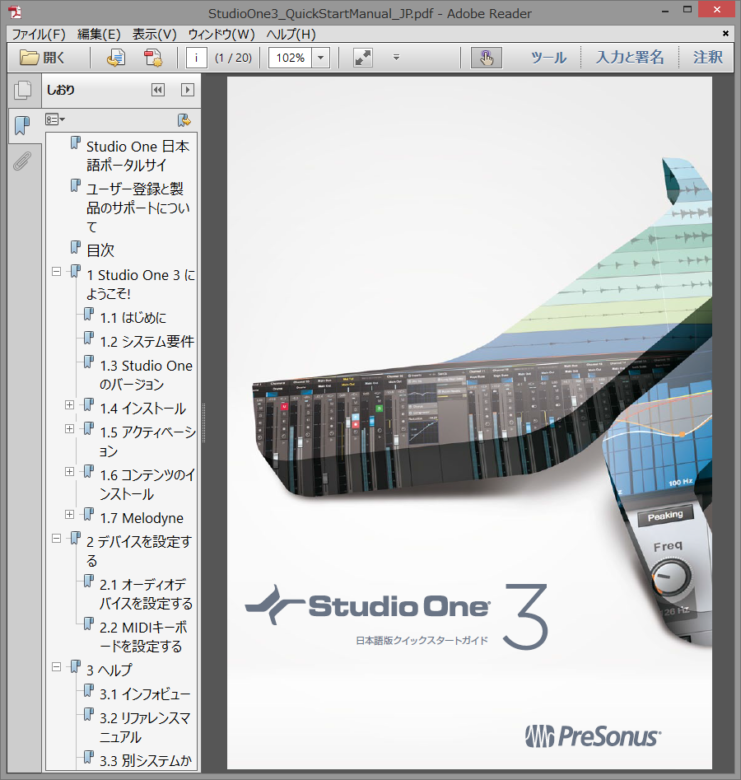The width and height of the screenshot is (741, 780).
Task: Open the 入力と署名 pane
Action: coord(630,57)
